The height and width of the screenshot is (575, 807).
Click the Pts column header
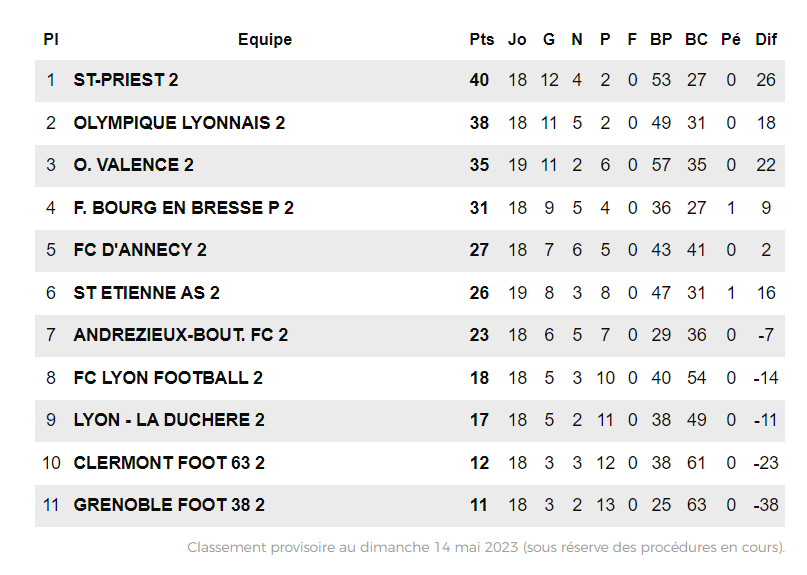pyautogui.click(x=481, y=40)
